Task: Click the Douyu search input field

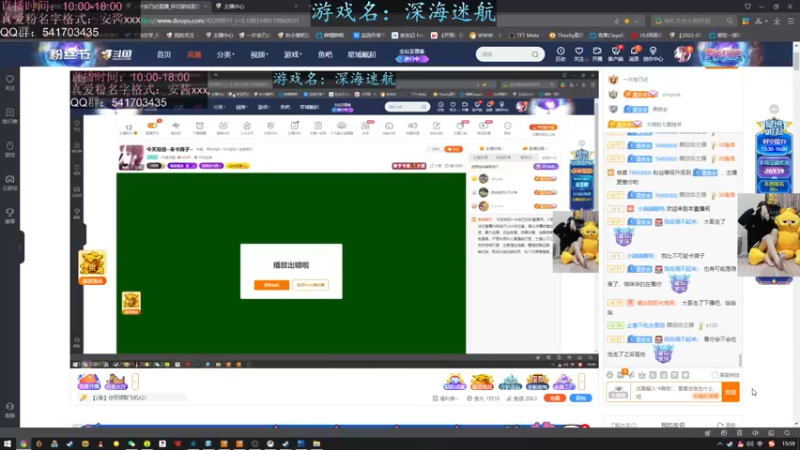Action: [505, 54]
